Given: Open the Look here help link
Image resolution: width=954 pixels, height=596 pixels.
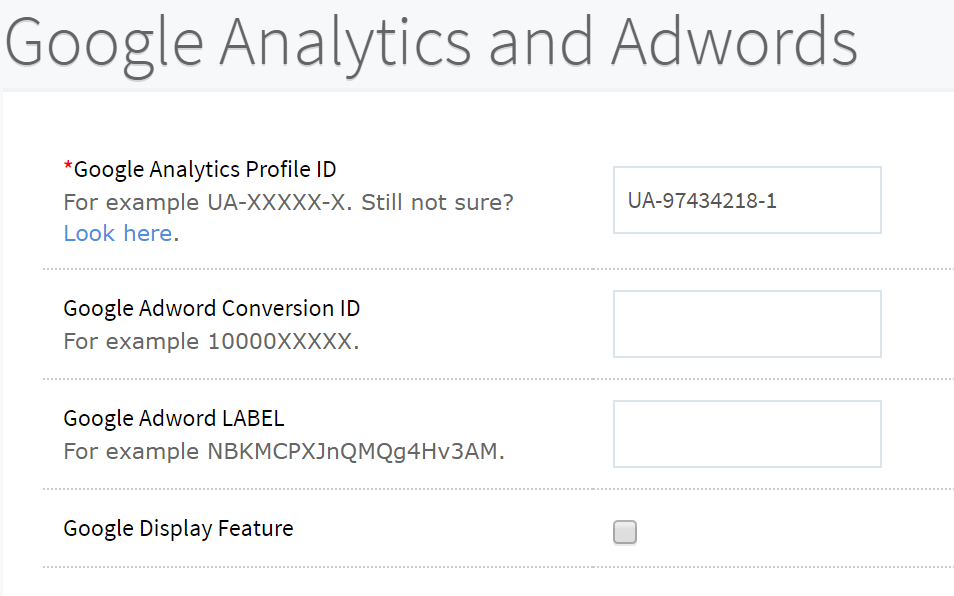Looking at the screenshot, I should point(118,234).
